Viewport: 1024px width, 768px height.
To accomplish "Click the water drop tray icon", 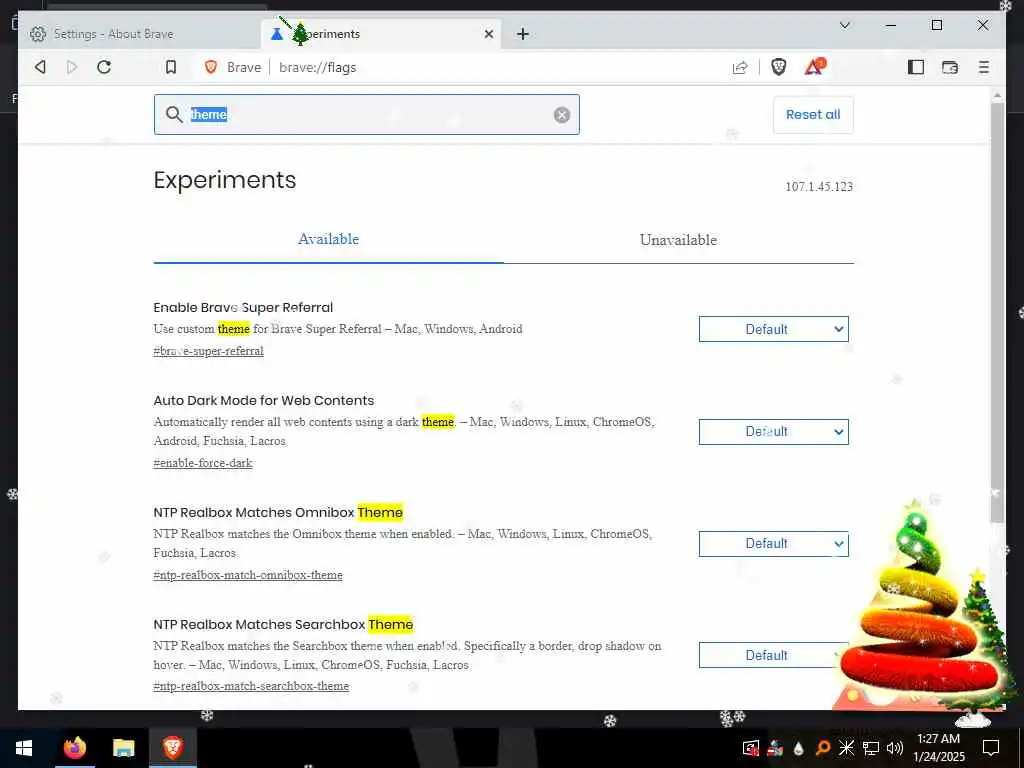I will click(799, 748).
